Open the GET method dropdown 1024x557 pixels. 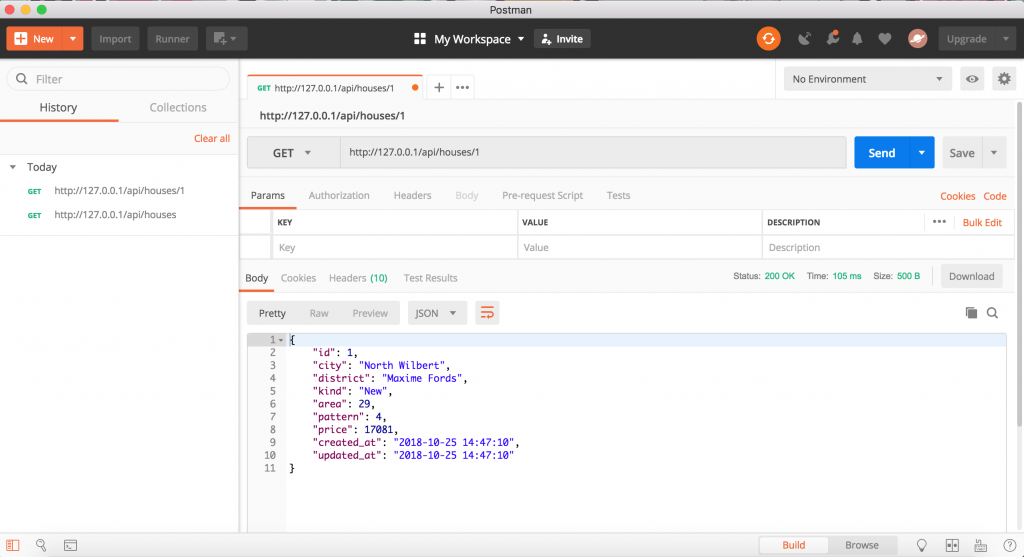coord(293,153)
